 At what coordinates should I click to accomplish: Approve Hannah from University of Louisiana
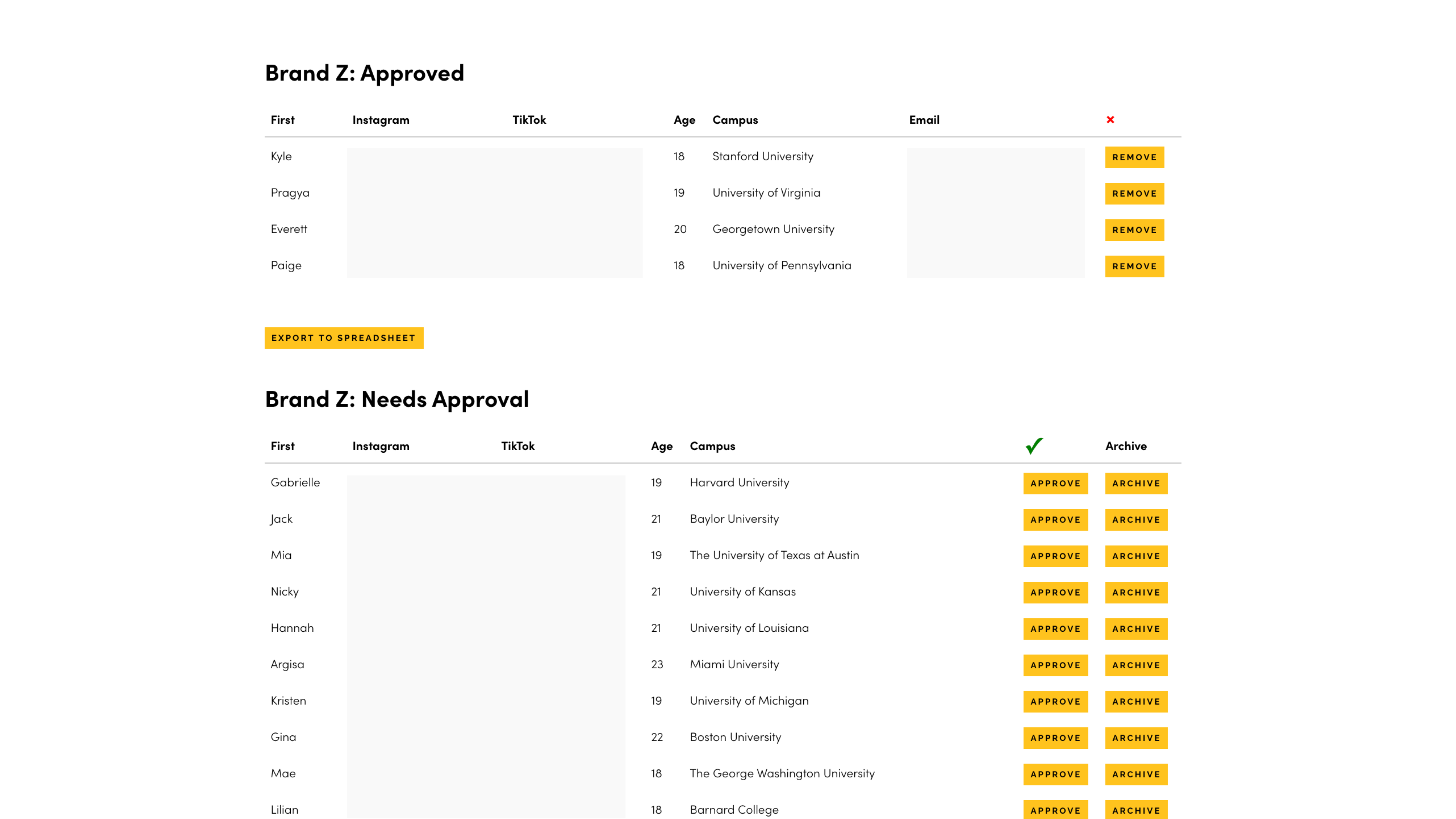1055,629
